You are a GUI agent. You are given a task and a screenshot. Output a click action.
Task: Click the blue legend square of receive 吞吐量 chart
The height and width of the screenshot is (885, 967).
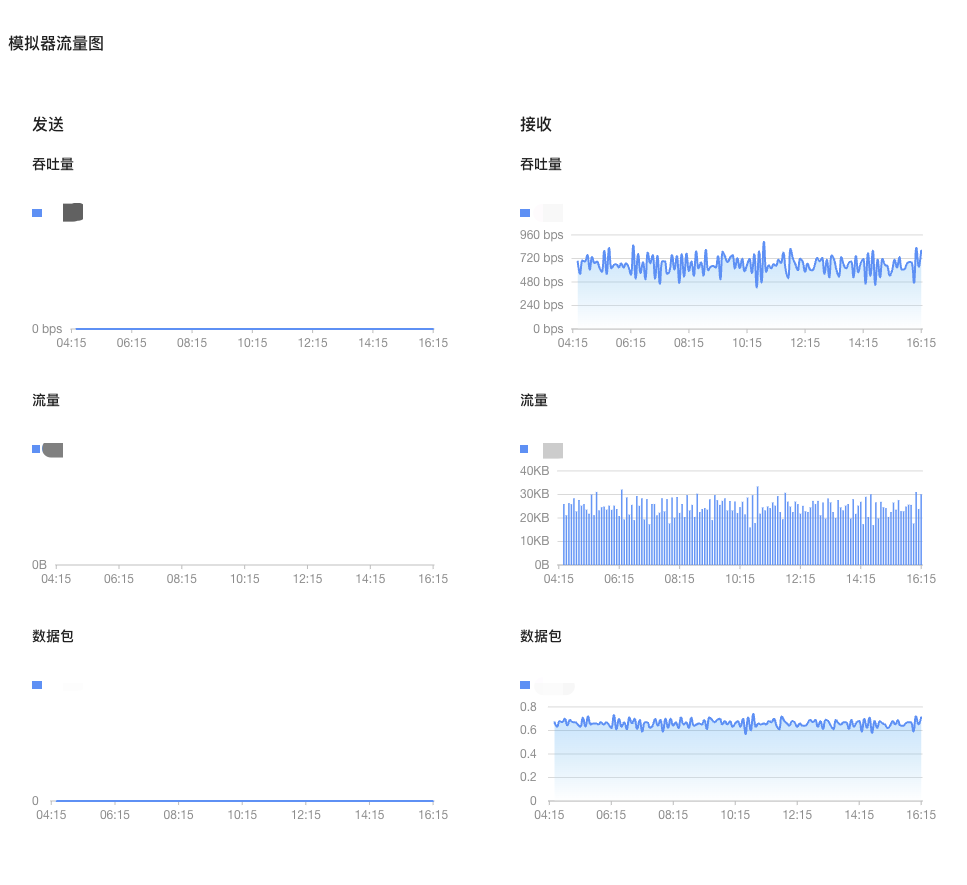point(525,213)
